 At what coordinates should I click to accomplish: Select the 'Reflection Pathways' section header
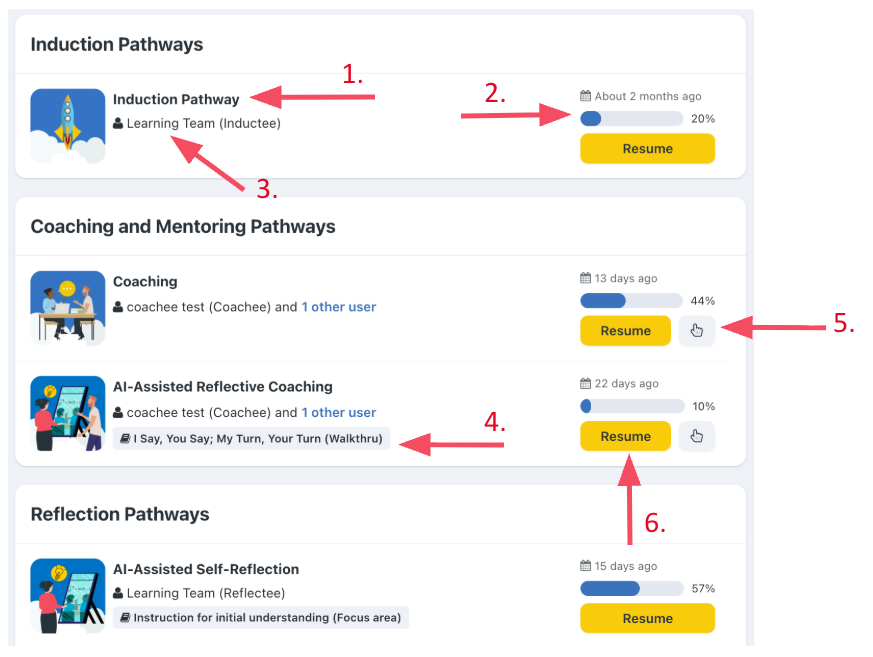pyautogui.click(x=118, y=514)
